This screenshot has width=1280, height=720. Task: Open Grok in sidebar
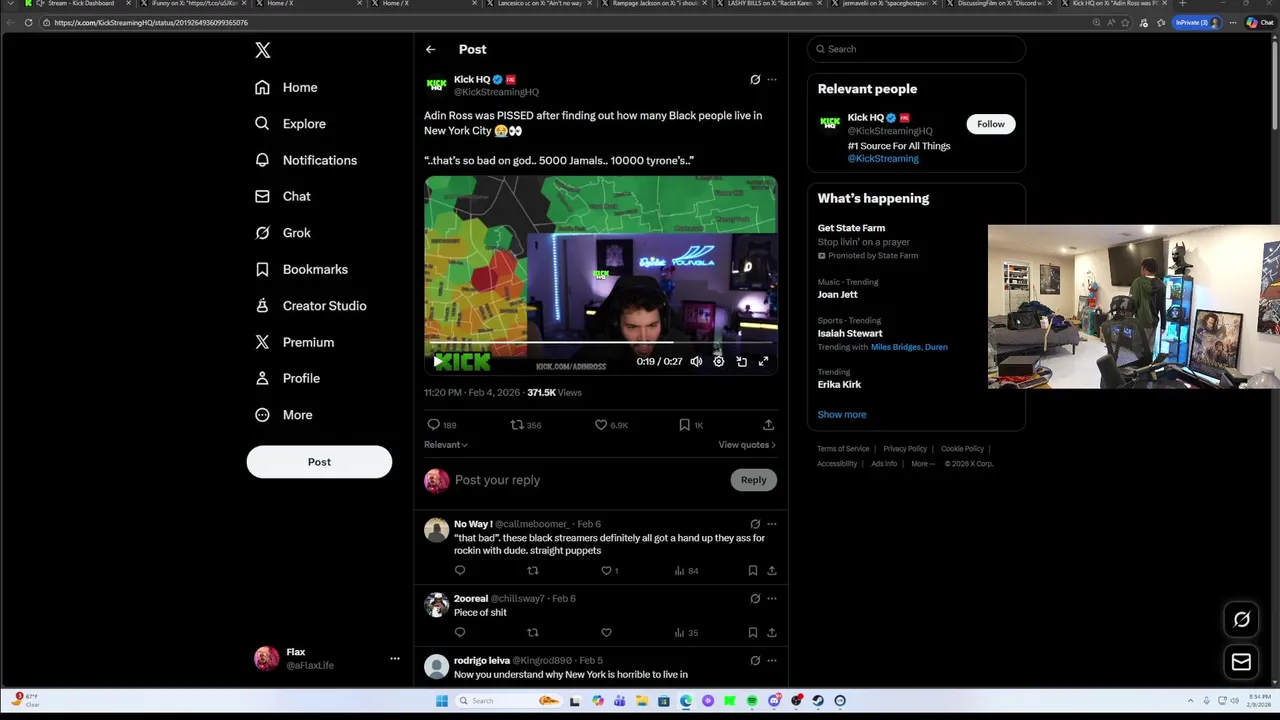(283, 233)
